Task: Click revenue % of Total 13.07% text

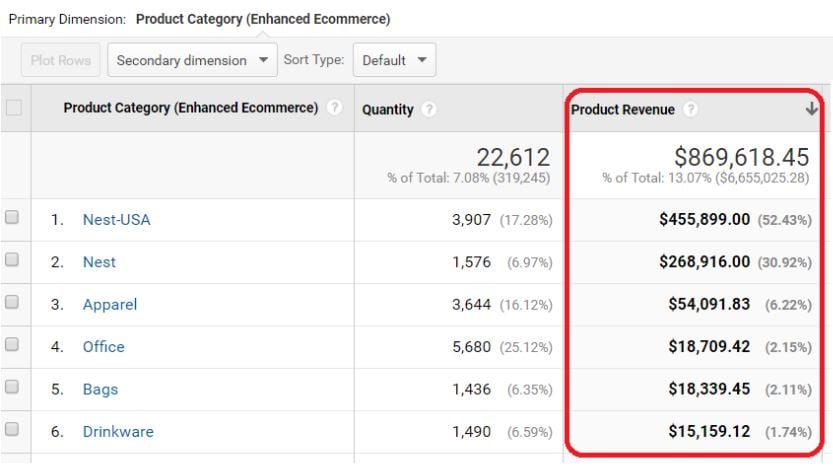Action: click(706, 178)
